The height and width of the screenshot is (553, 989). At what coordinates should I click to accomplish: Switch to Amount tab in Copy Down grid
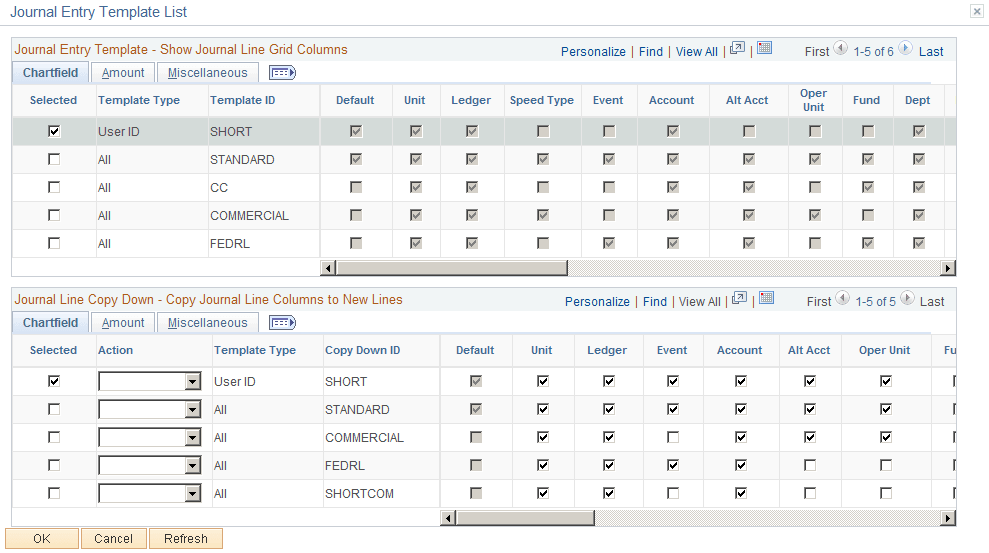coord(123,323)
